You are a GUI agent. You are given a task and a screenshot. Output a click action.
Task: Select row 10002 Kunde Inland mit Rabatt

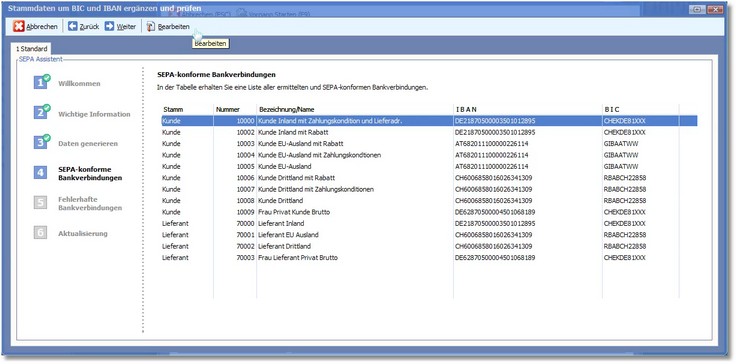(429, 132)
